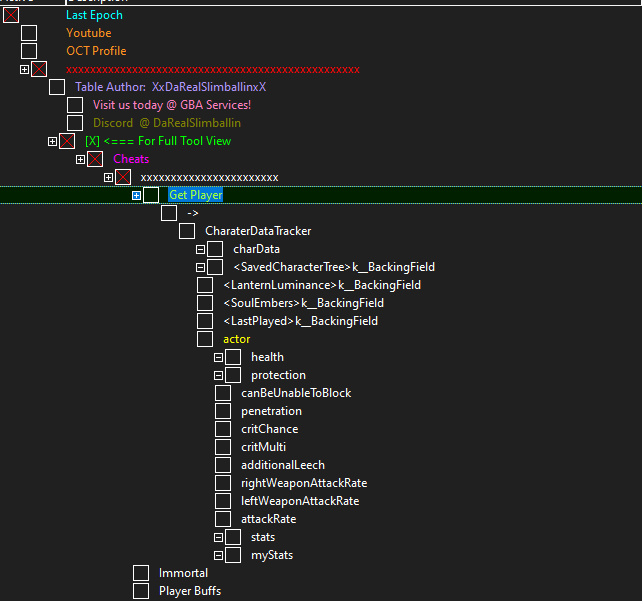Select the rightWeaponAttackRate row
The width and height of the screenshot is (642, 601).
pos(304,483)
